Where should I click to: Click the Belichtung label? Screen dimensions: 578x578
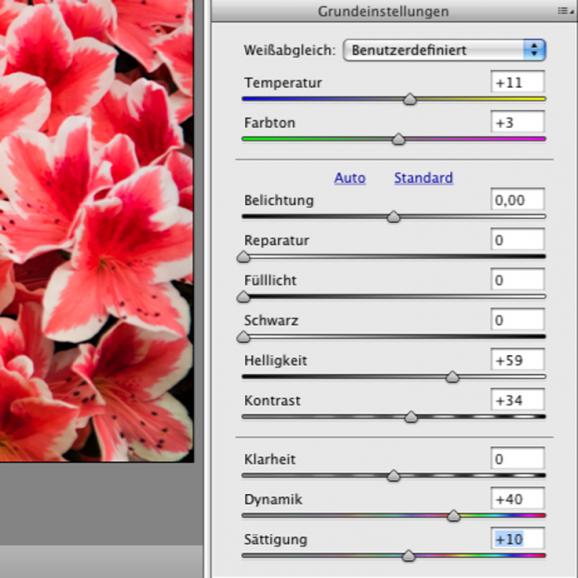pyautogui.click(x=279, y=200)
